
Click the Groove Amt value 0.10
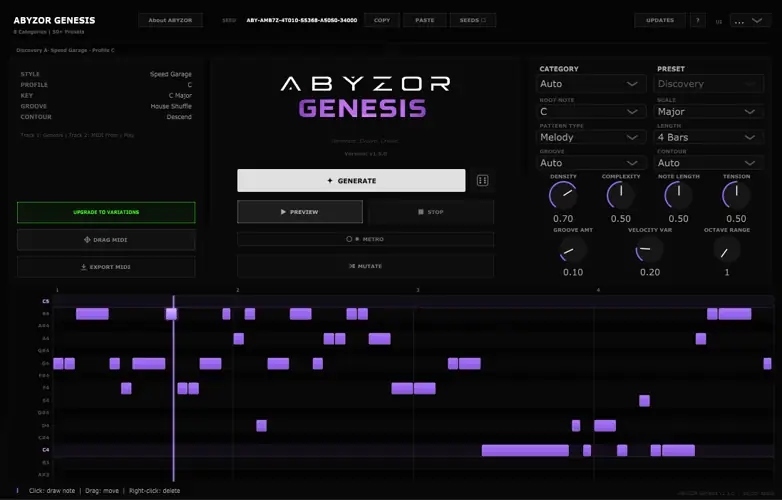click(573, 272)
